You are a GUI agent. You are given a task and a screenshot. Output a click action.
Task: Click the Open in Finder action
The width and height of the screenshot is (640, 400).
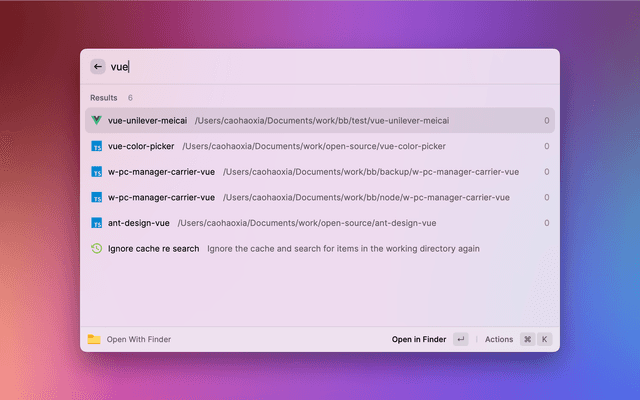click(418, 339)
